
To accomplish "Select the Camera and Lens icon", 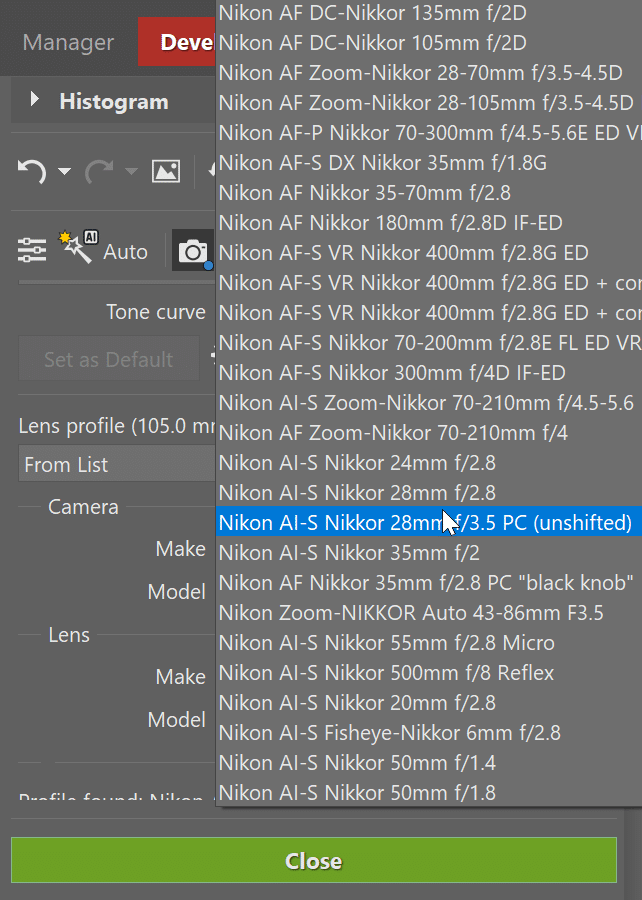I will tap(193, 251).
